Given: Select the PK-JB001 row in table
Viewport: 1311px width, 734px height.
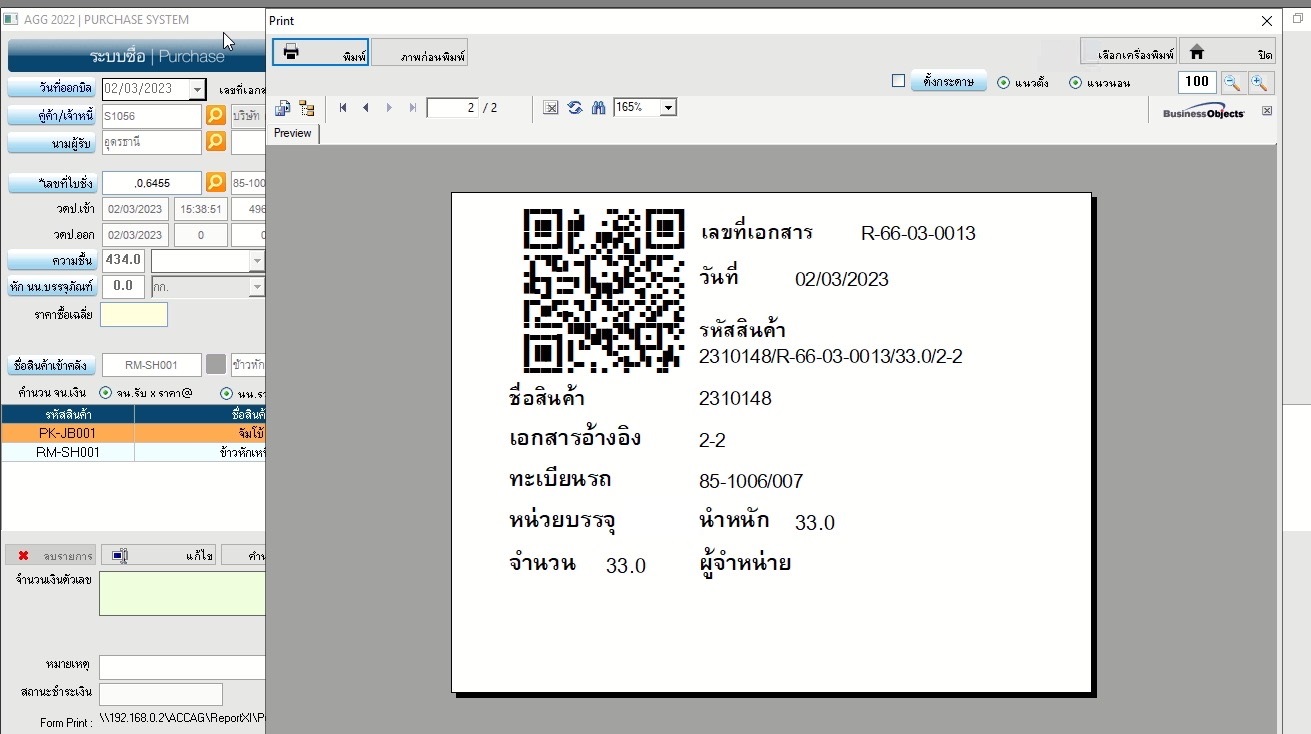Looking at the screenshot, I should [x=68, y=434].
